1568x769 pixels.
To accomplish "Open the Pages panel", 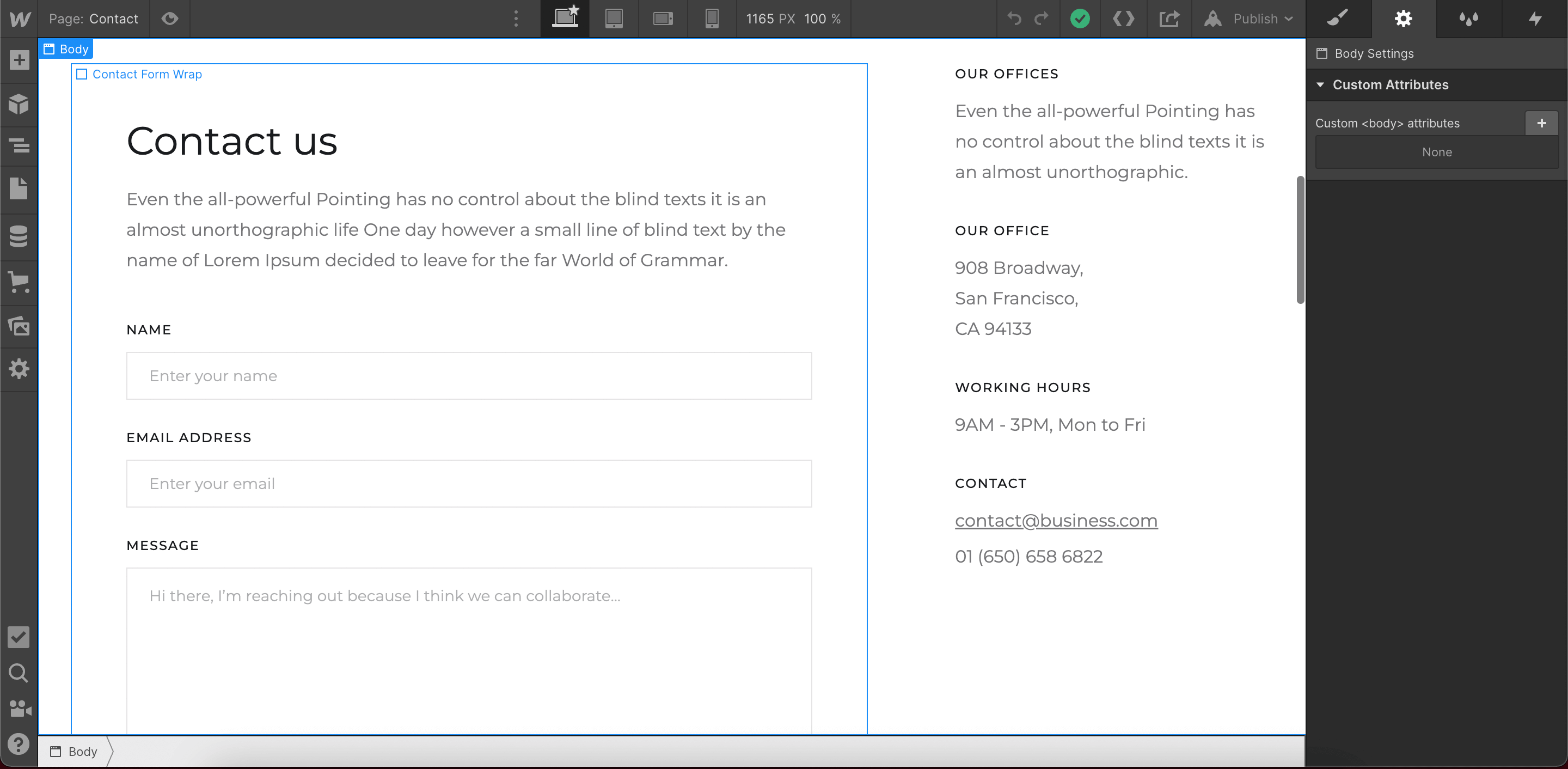I will tap(19, 189).
